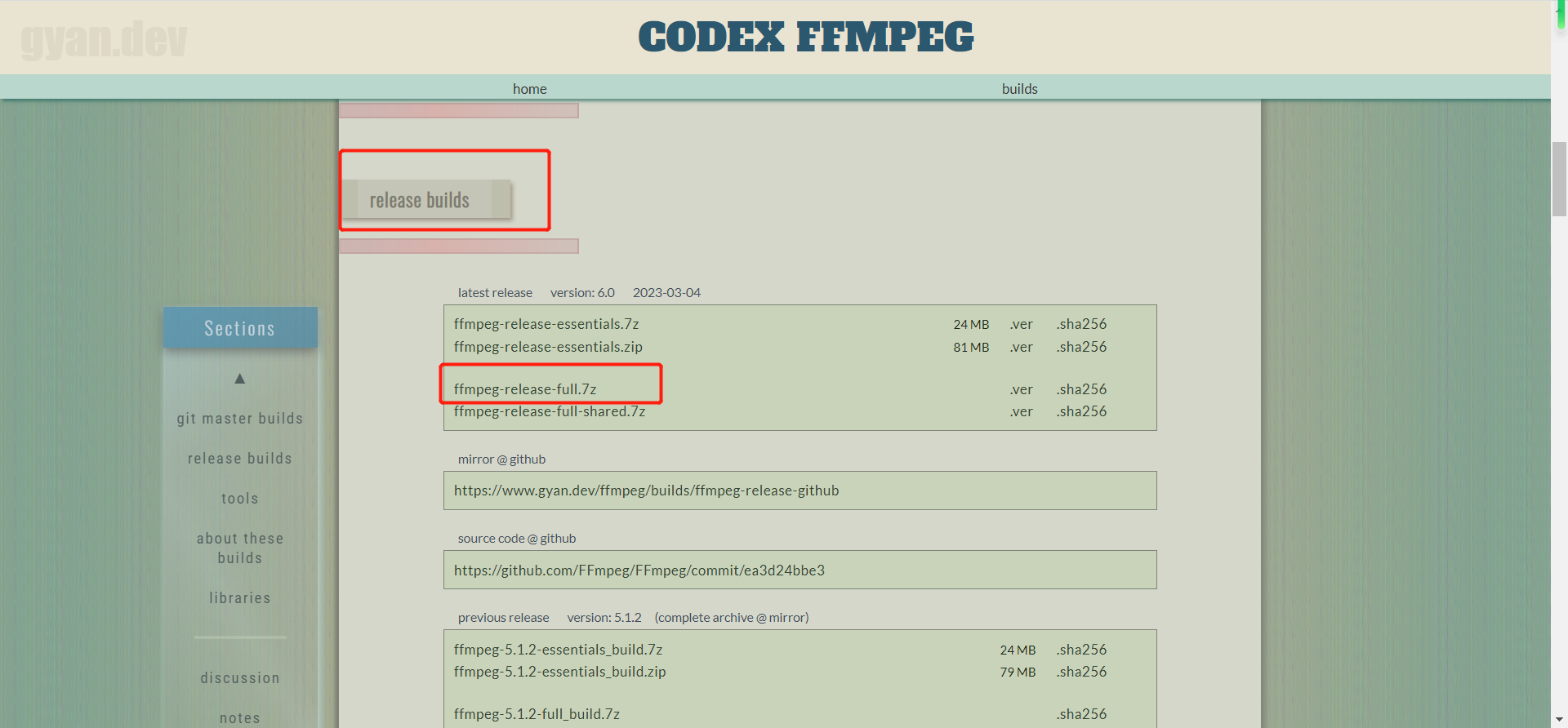Open .sha256 link for essentials.7z
This screenshot has width=1568, height=728.
[x=1082, y=324]
